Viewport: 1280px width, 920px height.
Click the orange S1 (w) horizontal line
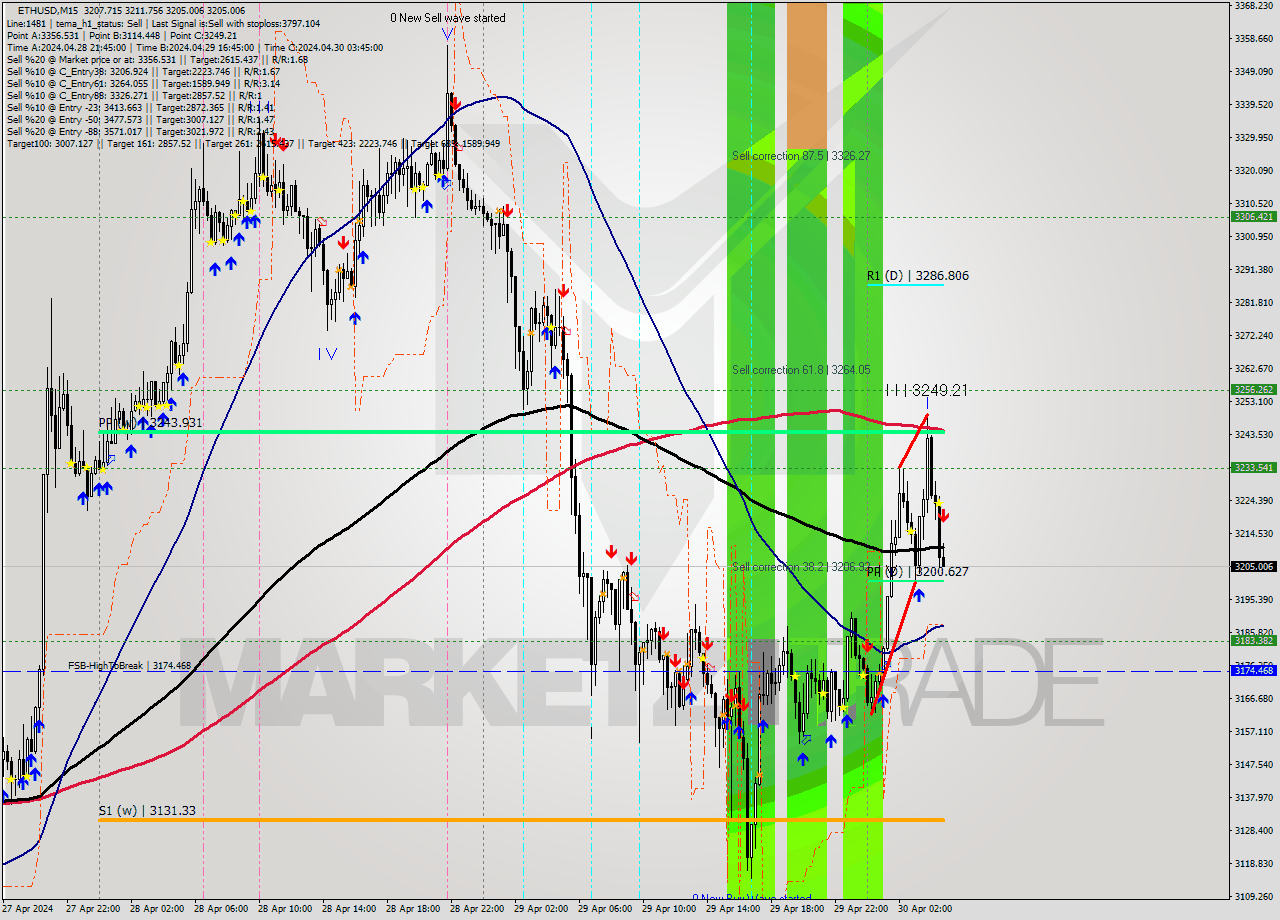pos(521,820)
